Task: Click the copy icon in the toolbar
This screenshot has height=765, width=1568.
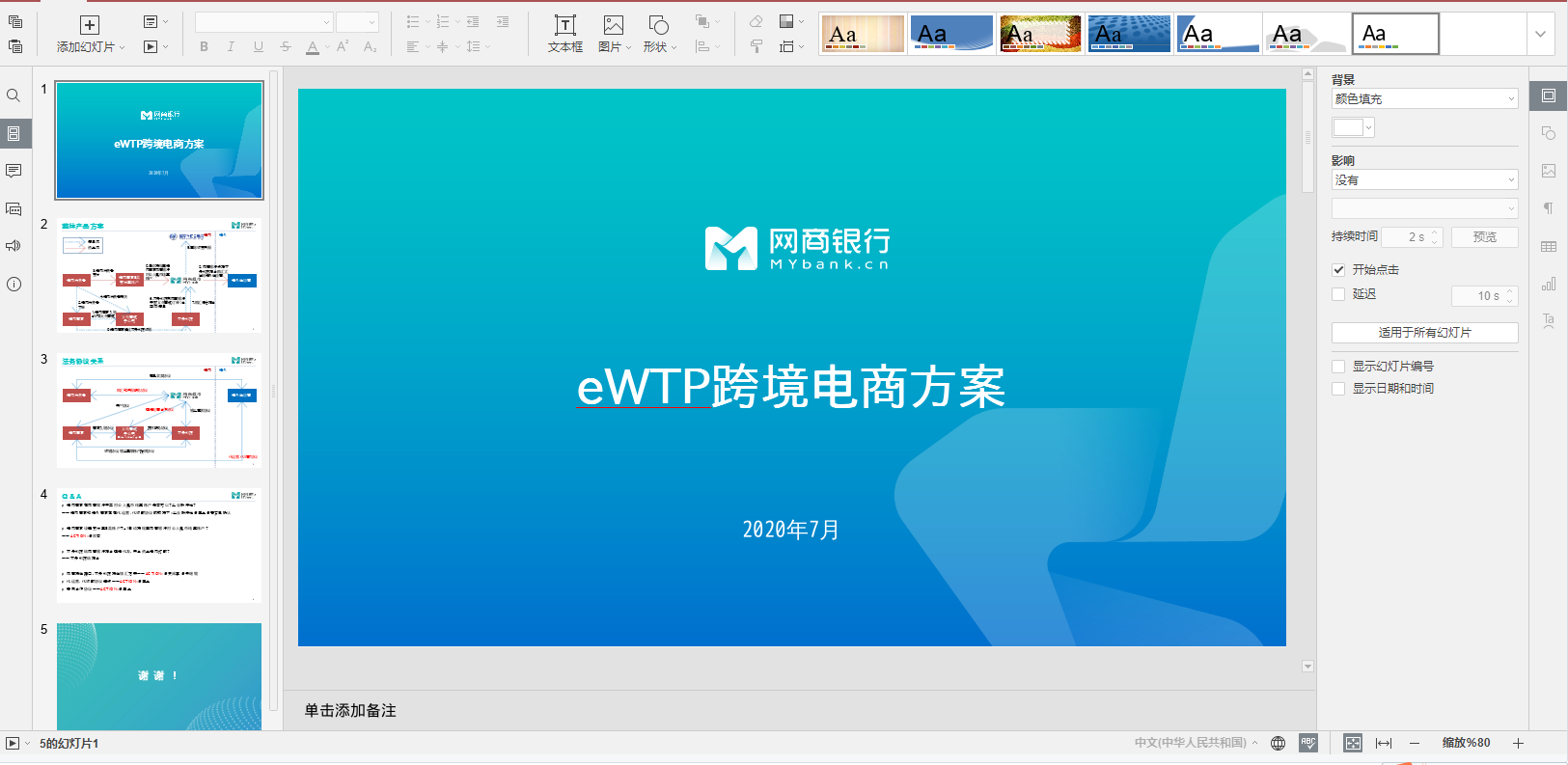Action: tap(15, 21)
